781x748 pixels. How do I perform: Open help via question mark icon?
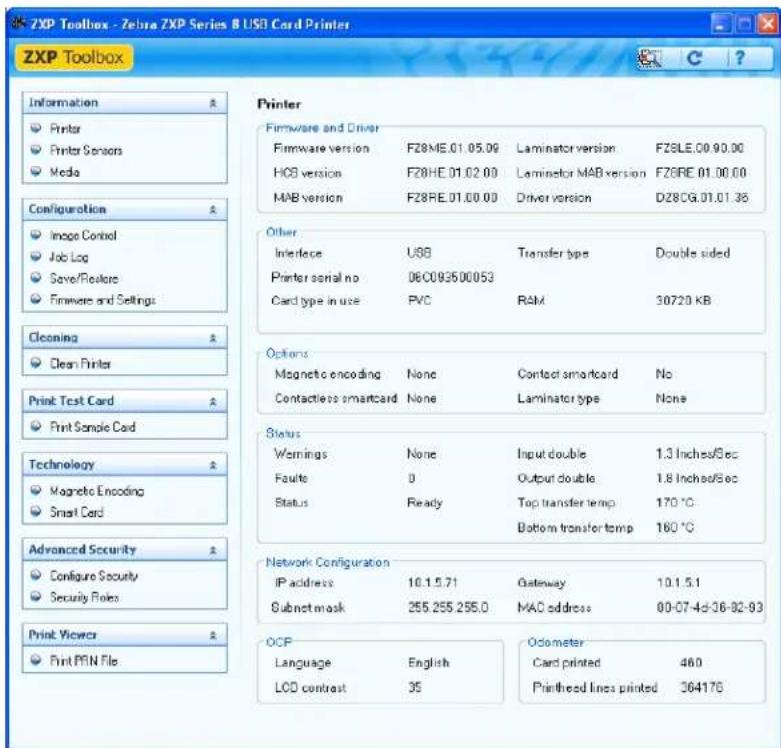pyautogui.click(x=739, y=58)
